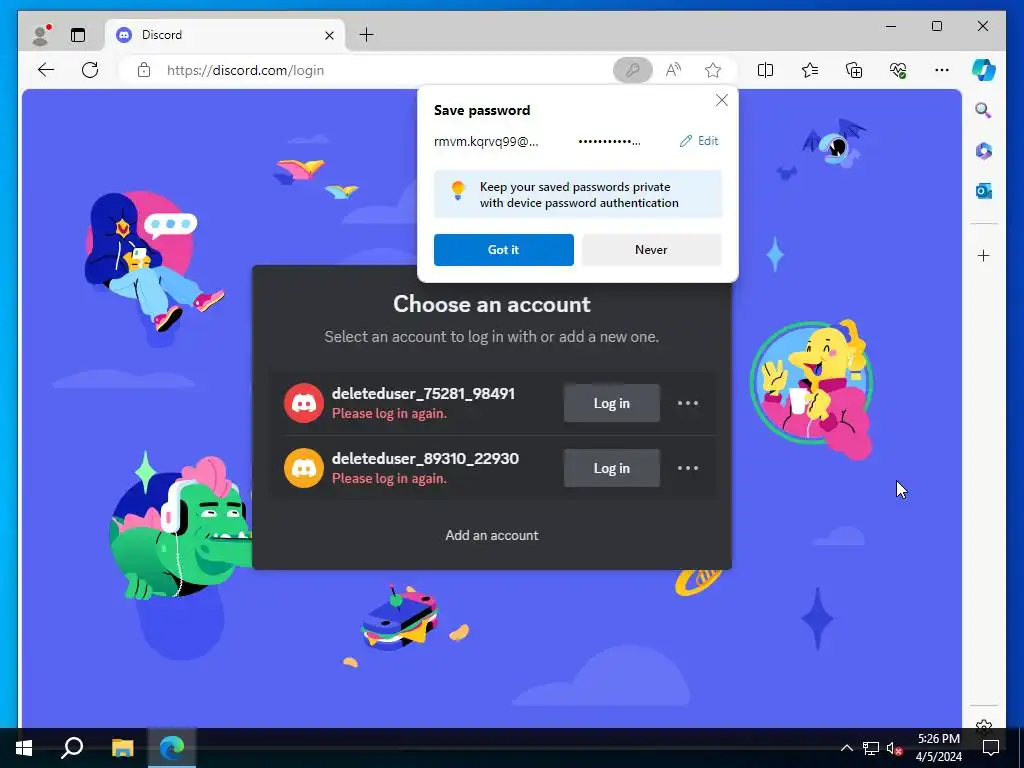
Task: Open the Windows Start menu
Action: 24,748
